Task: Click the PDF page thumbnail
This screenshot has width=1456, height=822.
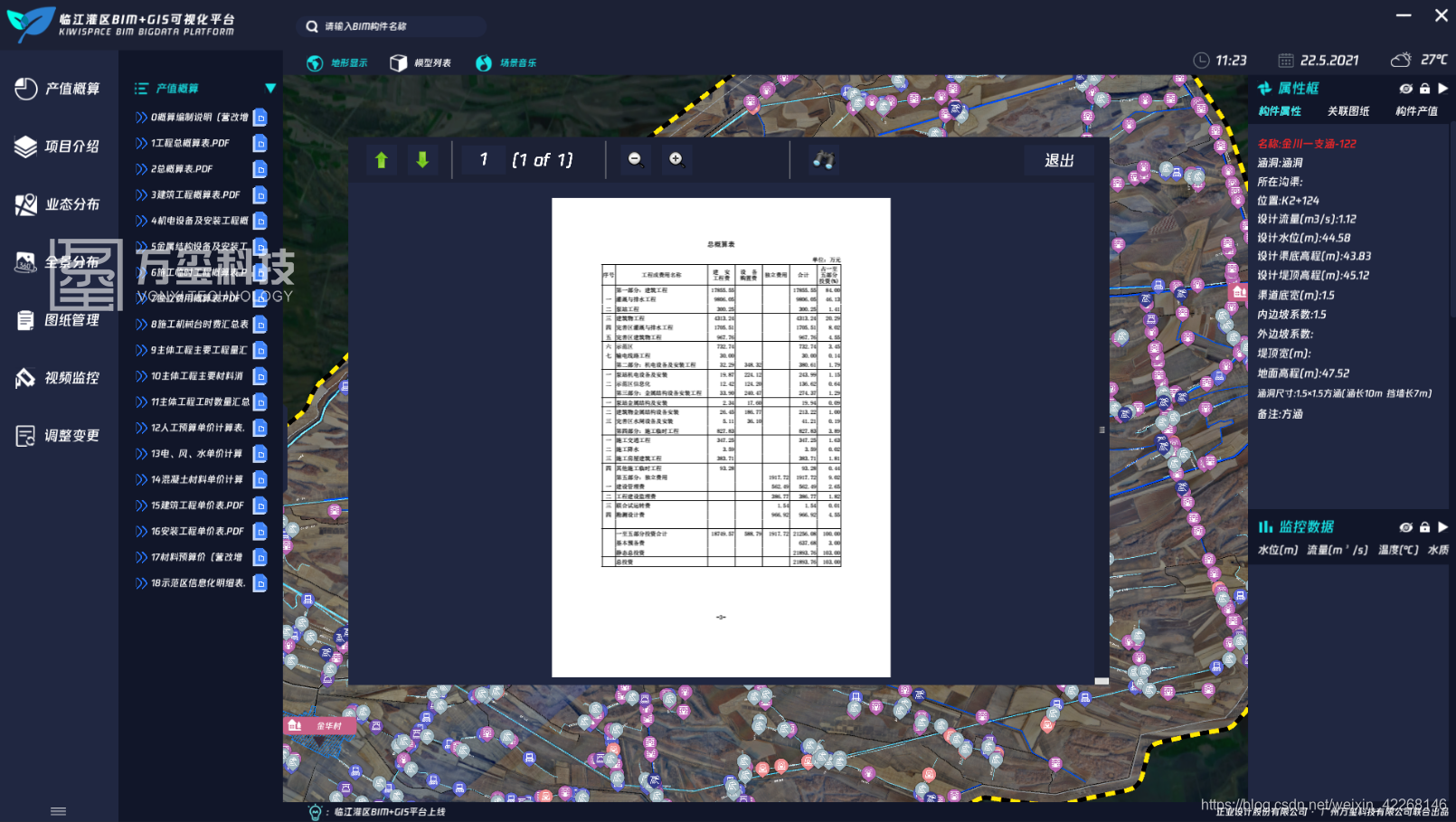Action: (721, 438)
